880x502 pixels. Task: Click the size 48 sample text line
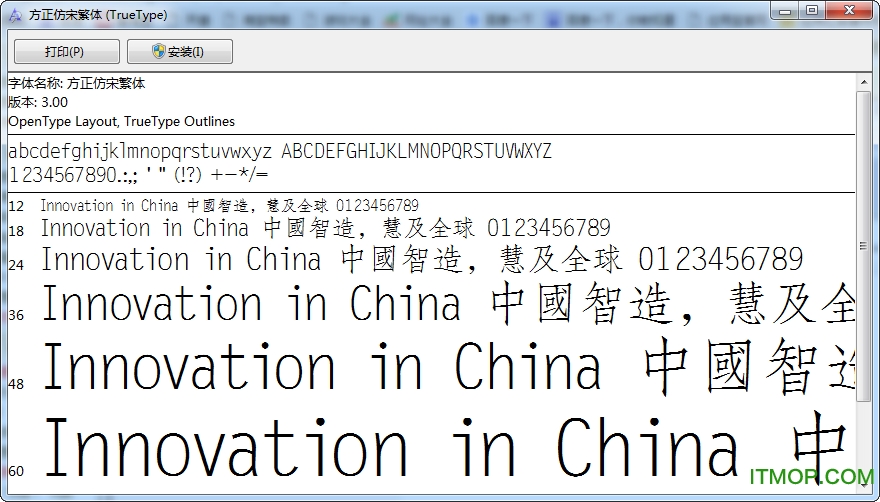click(448, 367)
